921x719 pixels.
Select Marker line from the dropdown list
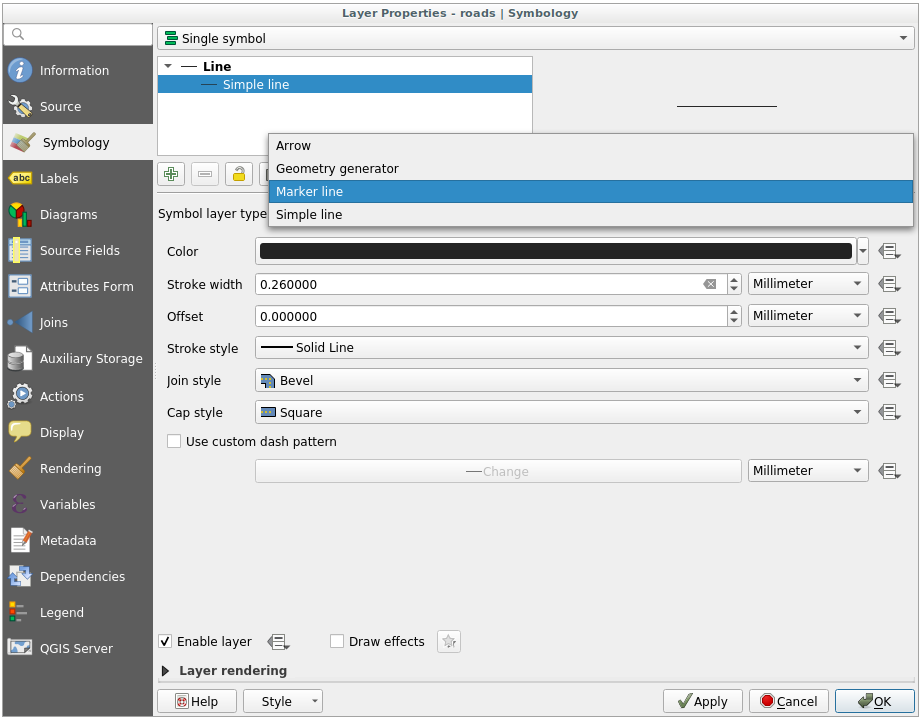pyautogui.click(x=590, y=192)
